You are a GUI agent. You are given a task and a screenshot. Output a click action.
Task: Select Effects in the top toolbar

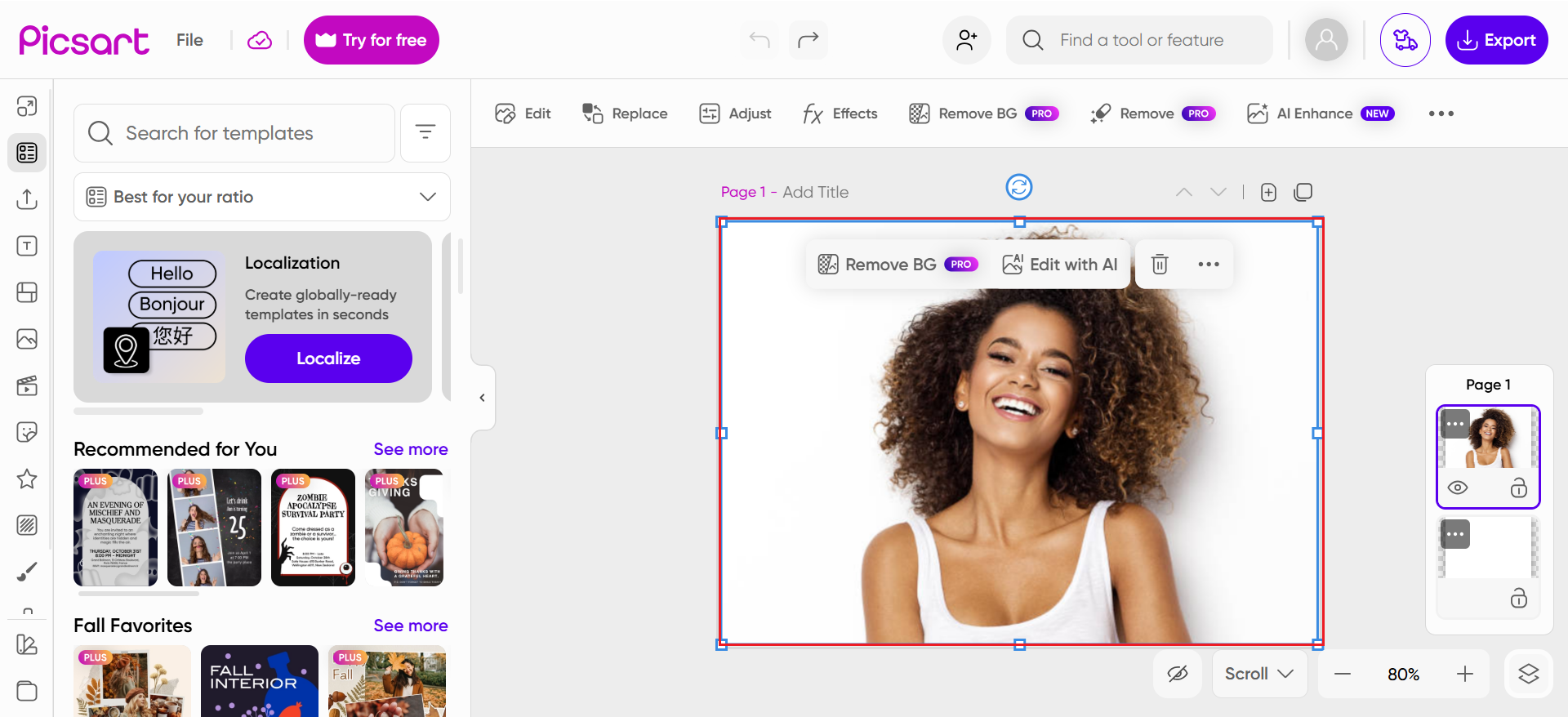pyautogui.click(x=840, y=114)
